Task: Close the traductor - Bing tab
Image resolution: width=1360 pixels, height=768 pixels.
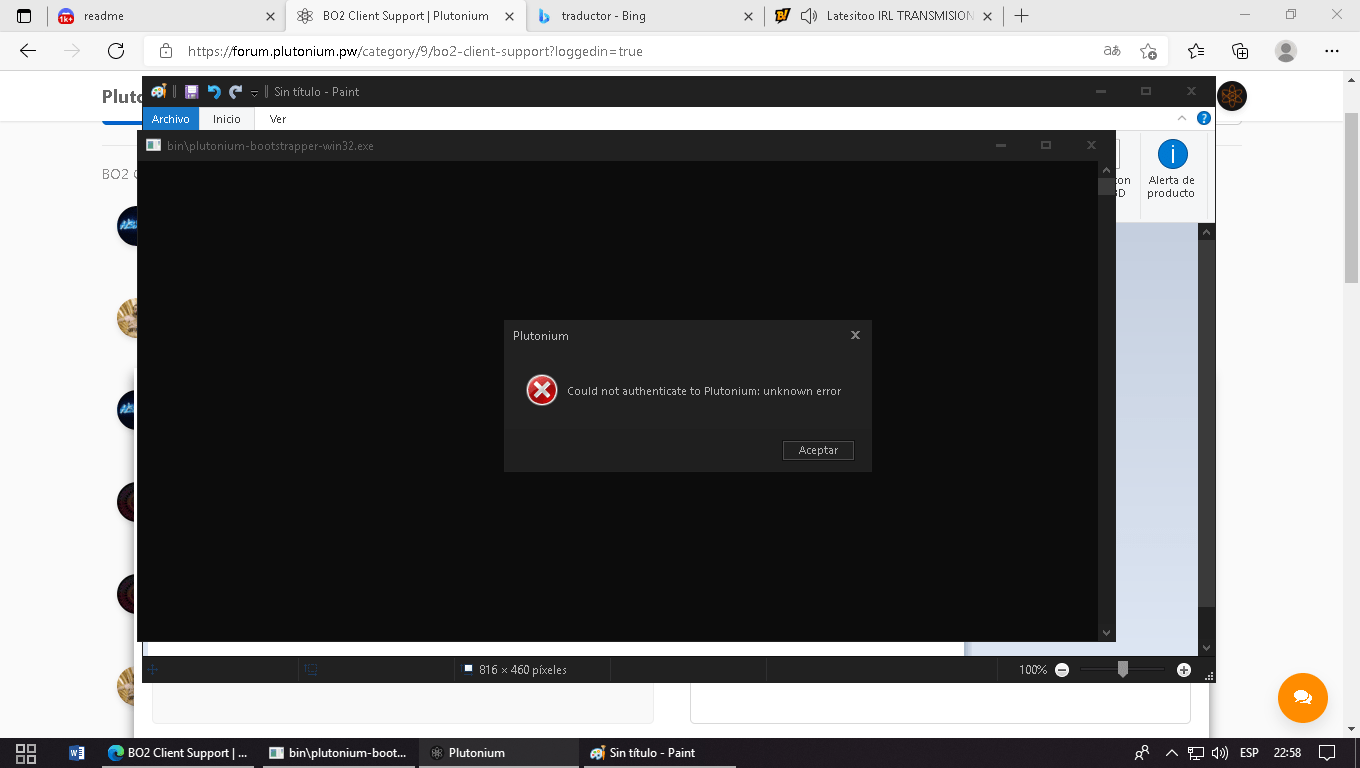Action: point(749,16)
